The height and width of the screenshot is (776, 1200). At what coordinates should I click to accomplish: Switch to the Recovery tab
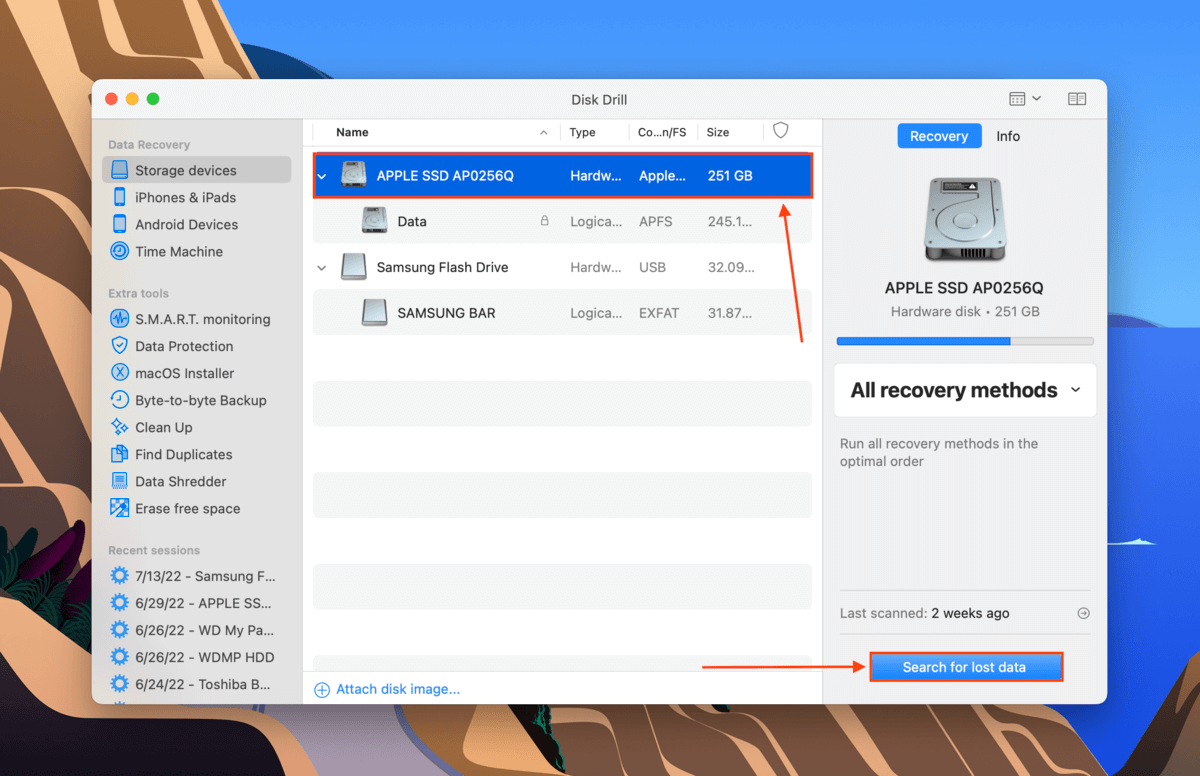click(939, 136)
